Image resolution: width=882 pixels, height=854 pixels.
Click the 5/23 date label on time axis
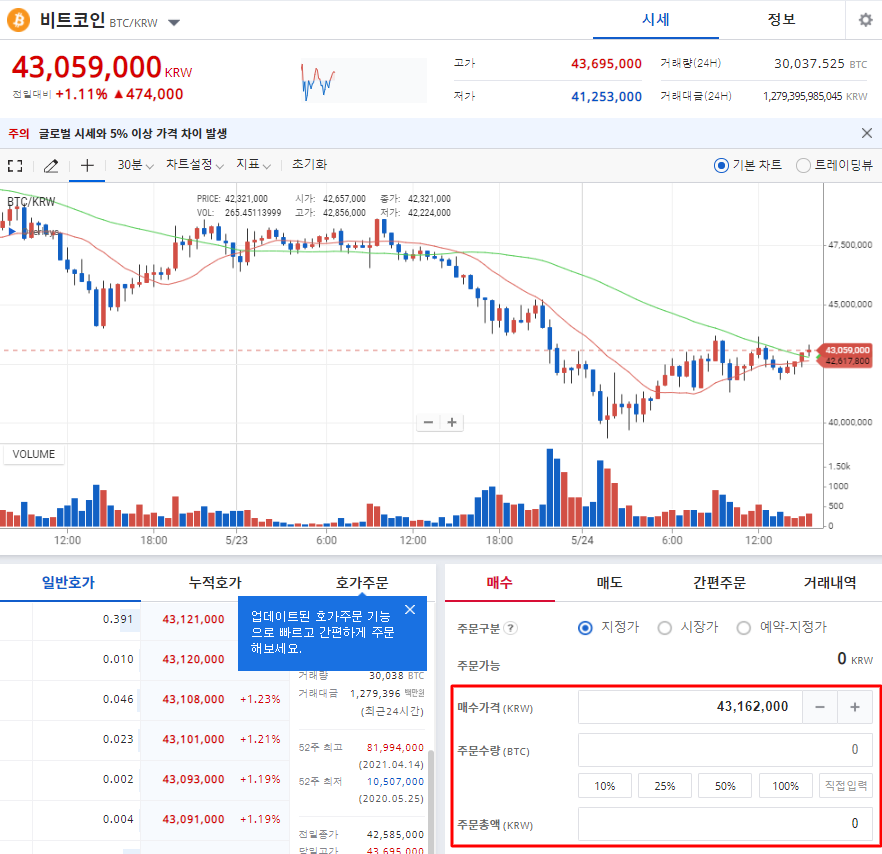tap(236, 540)
